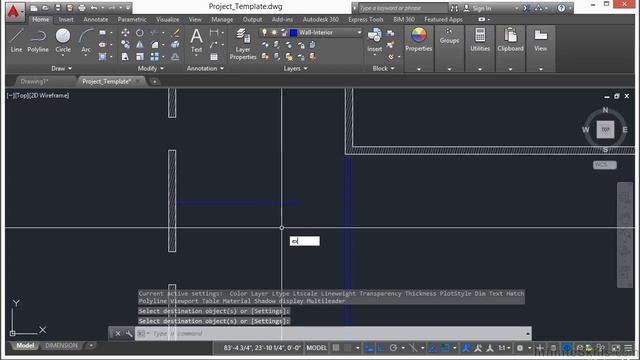640x360 pixels.
Task: Expand the Annotation panel
Action: (x=205, y=68)
